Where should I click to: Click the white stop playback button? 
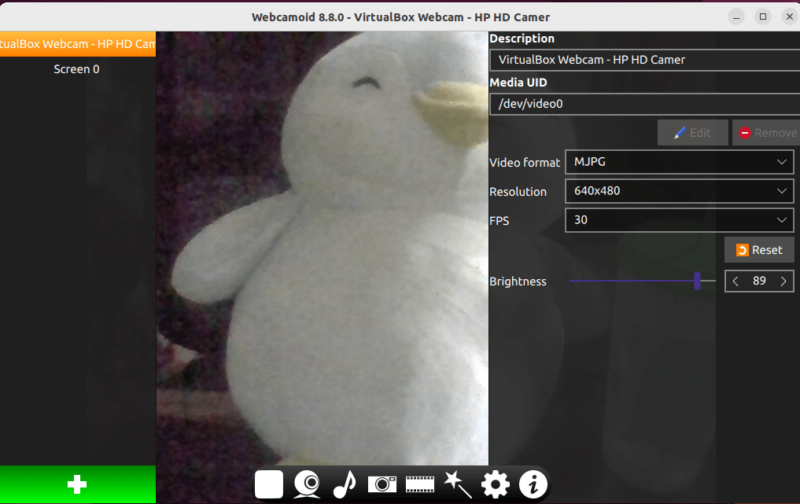pos(269,484)
